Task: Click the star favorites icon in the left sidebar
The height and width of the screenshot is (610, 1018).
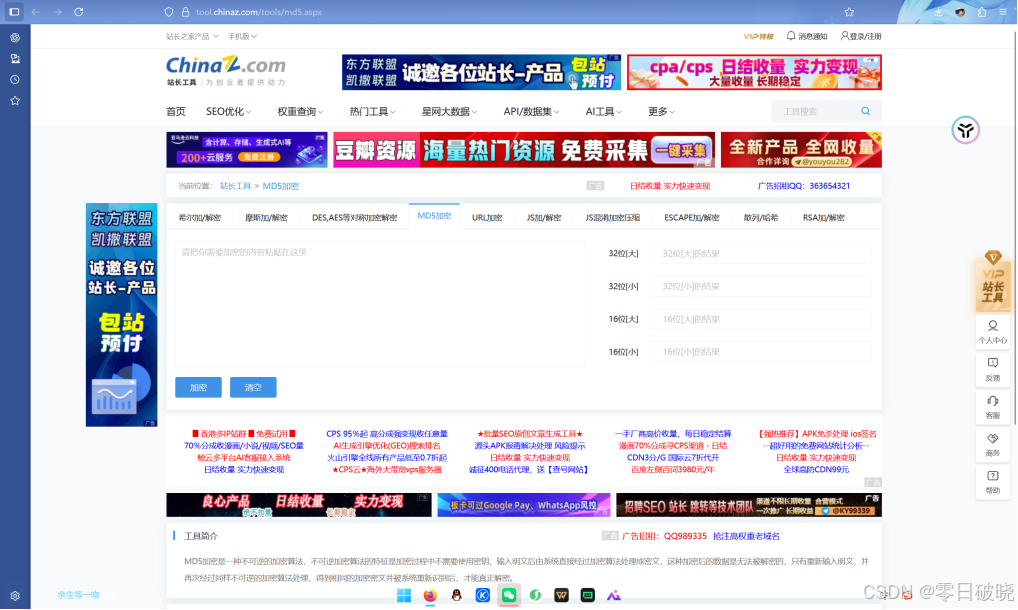Action: click(x=13, y=100)
